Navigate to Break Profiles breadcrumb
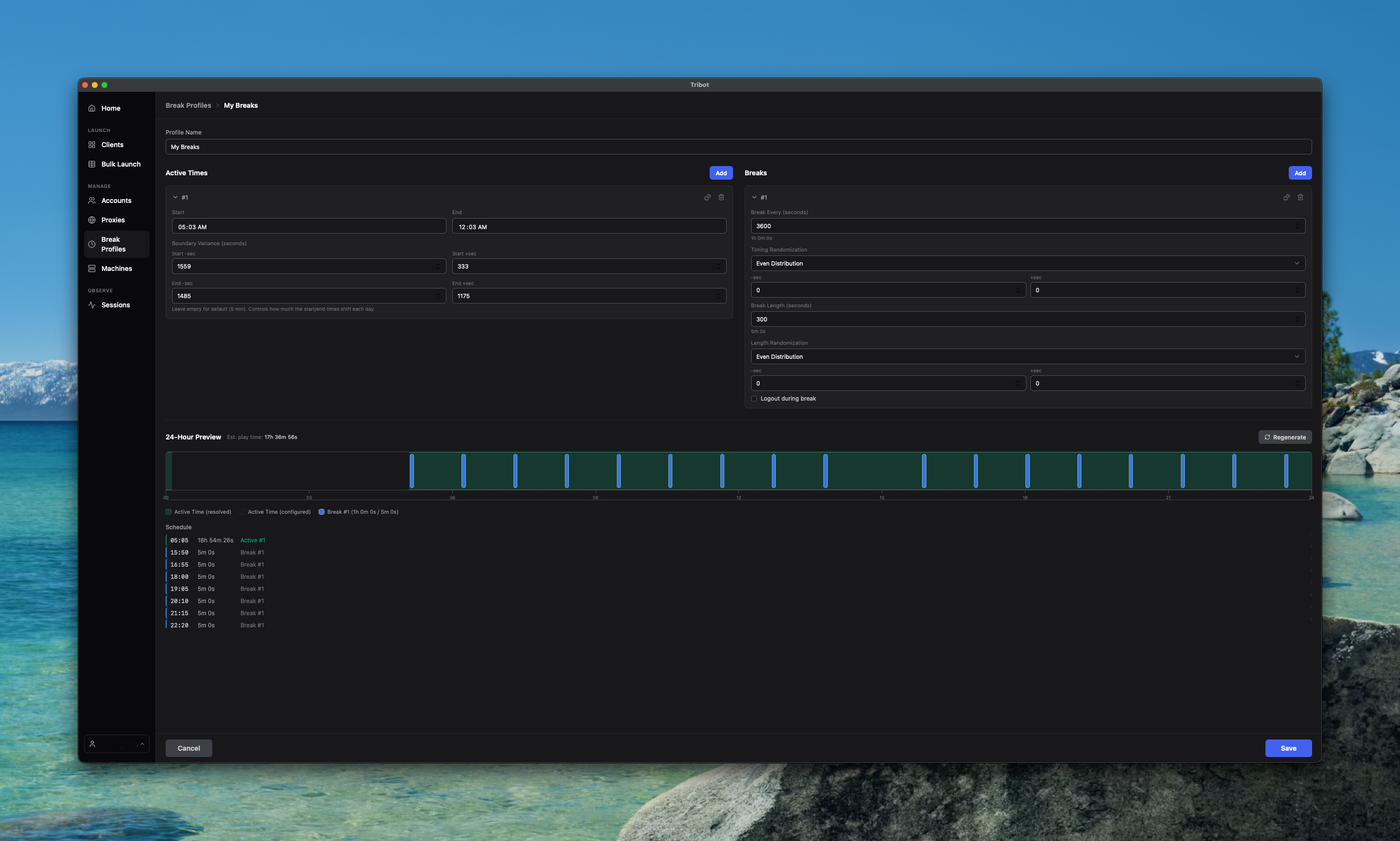This screenshot has height=841, width=1400. [188, 105]
